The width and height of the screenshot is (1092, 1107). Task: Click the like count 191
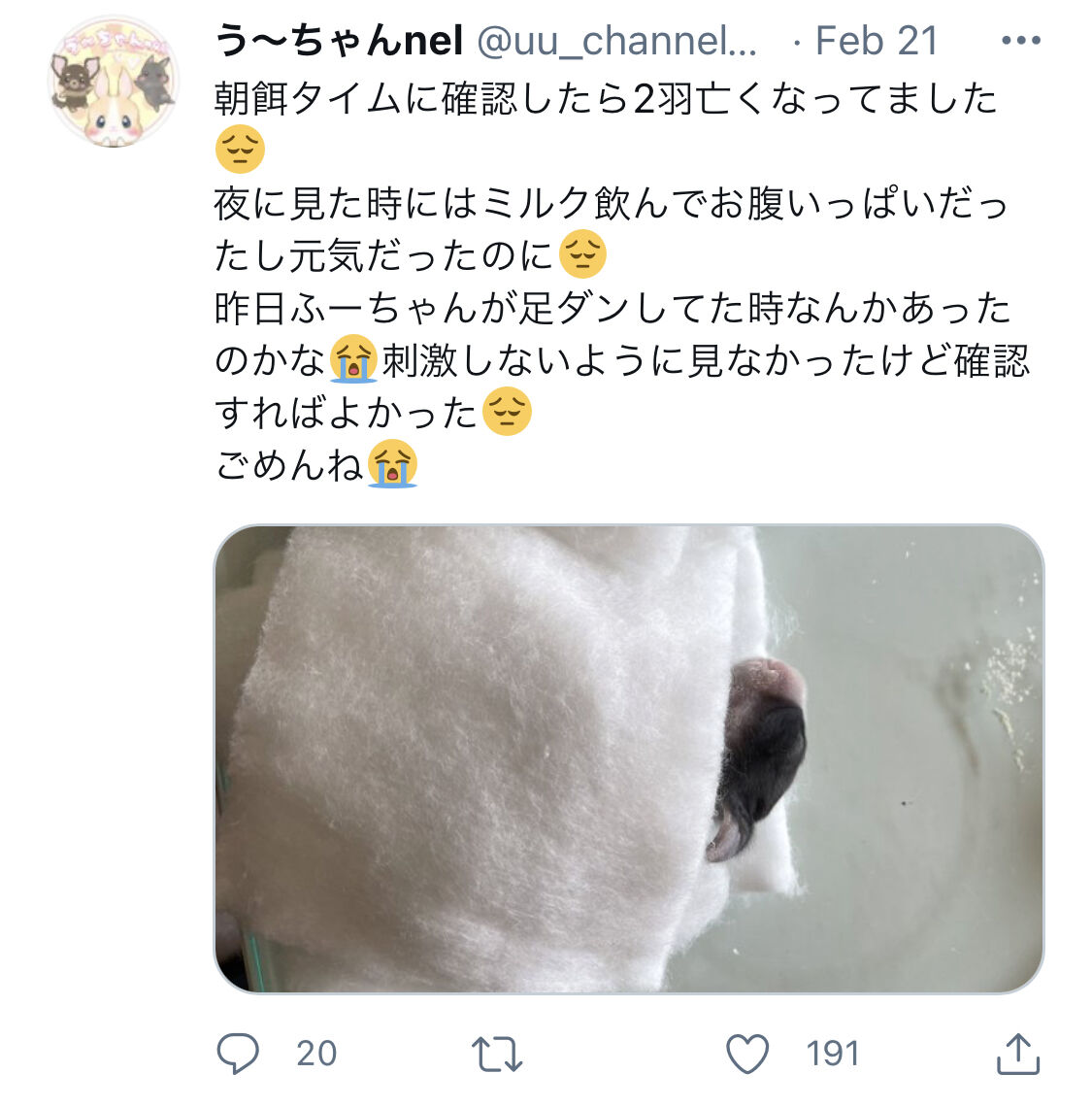tap(833, 1054)
